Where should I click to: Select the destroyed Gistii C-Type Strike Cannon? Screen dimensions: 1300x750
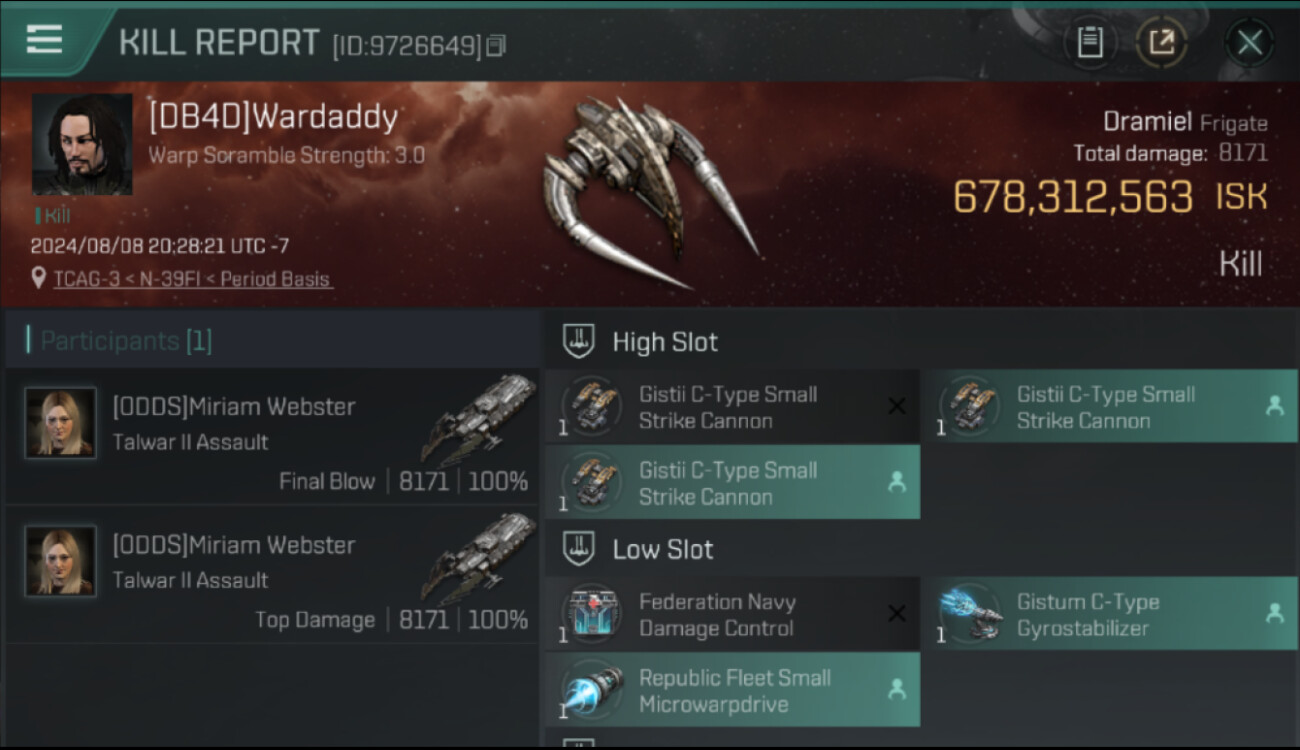point(732,407)
